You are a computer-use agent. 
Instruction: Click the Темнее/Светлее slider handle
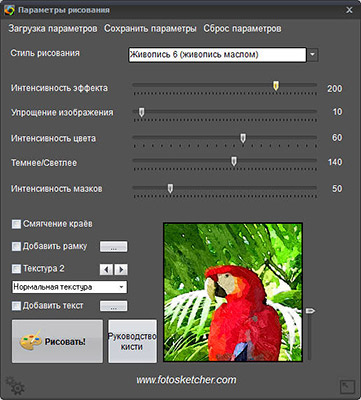234,161
